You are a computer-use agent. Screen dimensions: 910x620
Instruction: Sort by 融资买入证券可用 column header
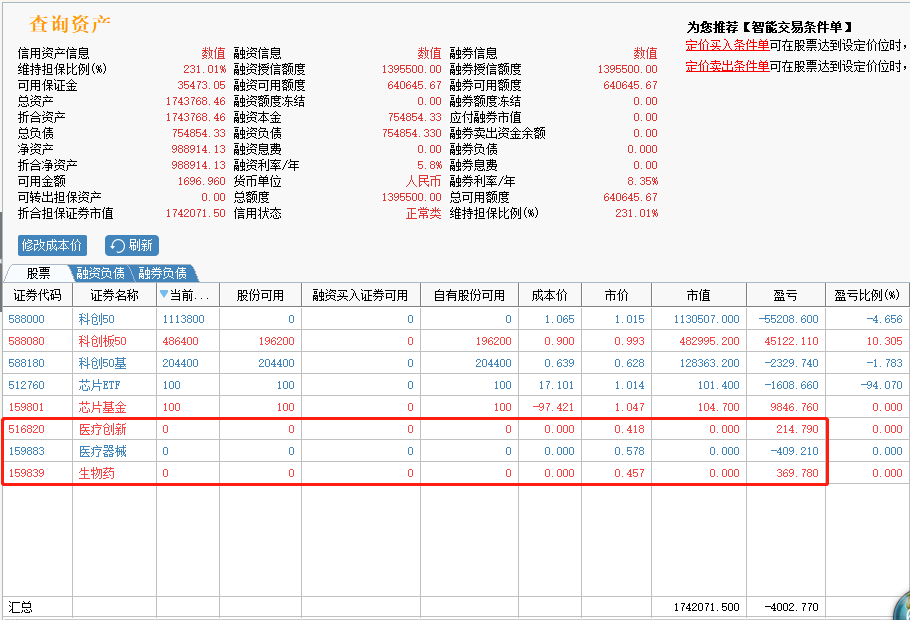(360, 295)
